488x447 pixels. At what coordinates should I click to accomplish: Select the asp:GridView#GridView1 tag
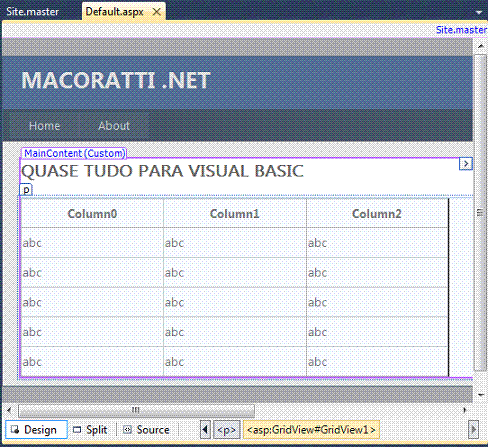tap(311, 430)
